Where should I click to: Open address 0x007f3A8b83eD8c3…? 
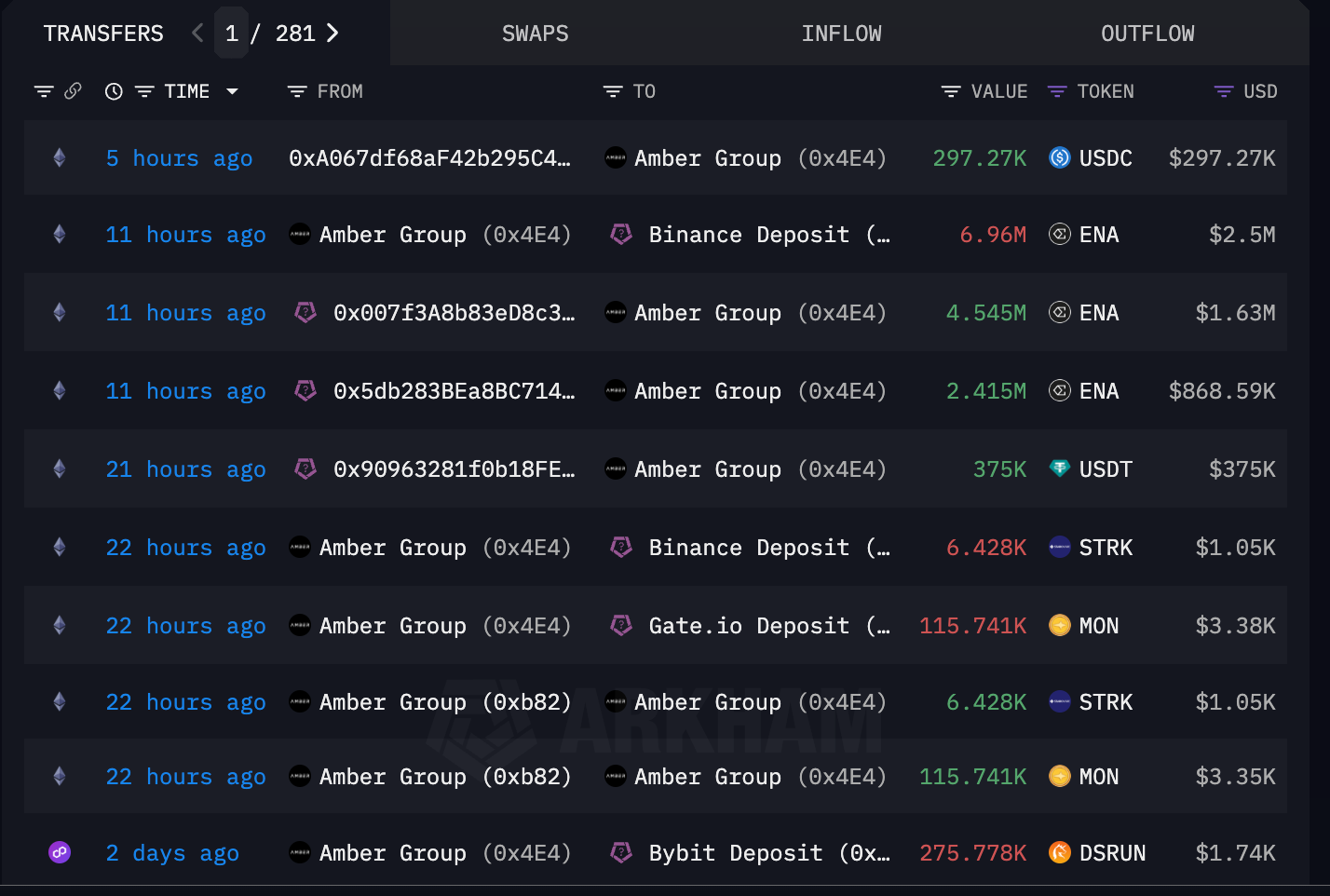click(454, 313)
